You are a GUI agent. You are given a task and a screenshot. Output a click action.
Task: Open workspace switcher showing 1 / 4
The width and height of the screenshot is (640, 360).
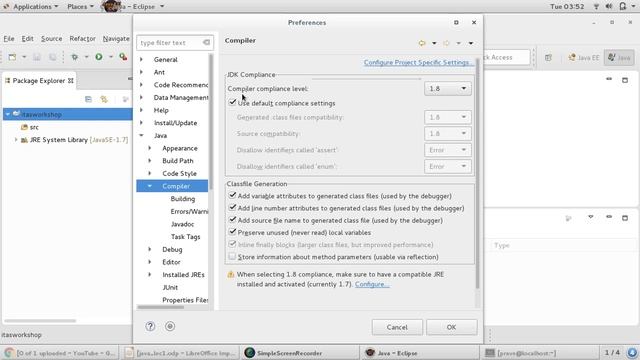pos(612,352)
